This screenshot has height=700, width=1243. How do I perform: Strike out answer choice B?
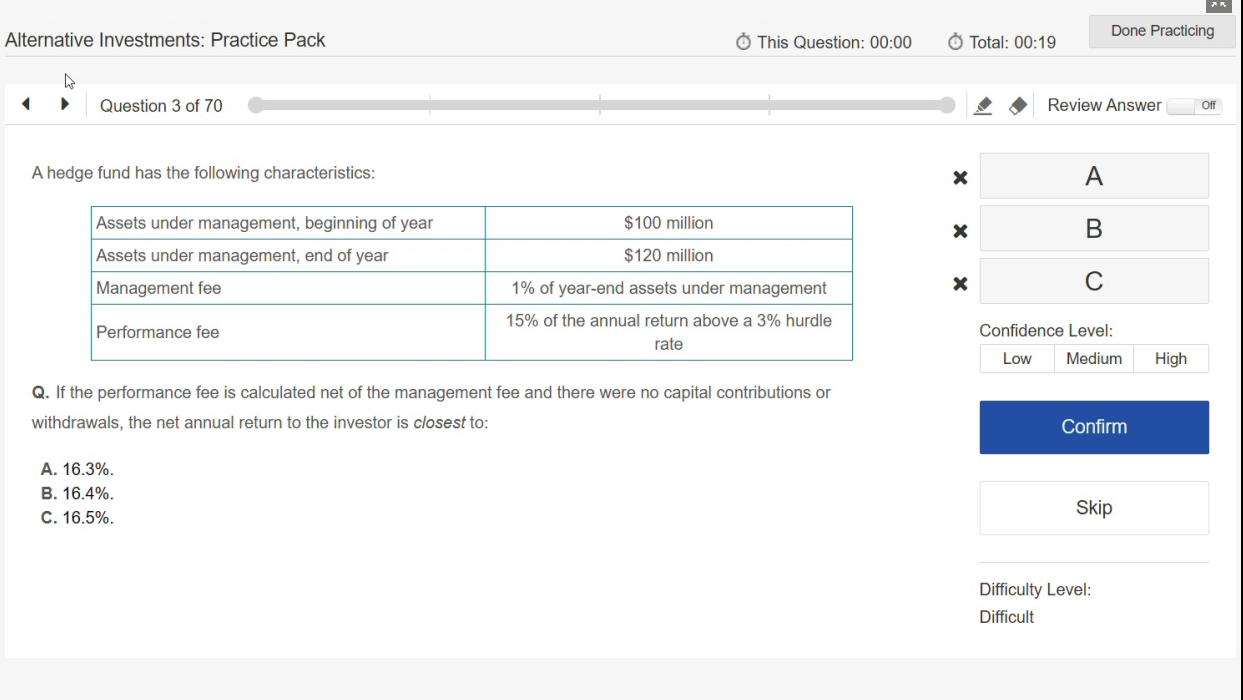click(960, 231)
